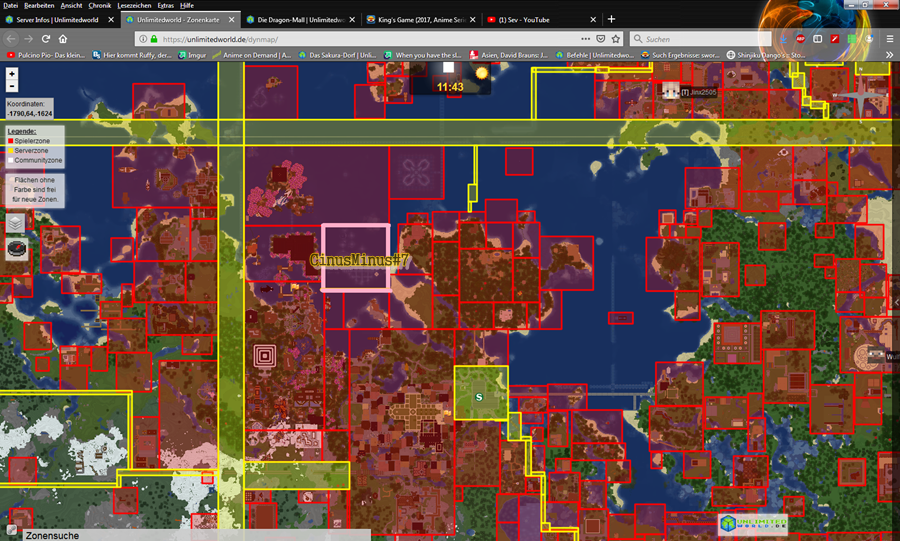Go back to previous page
The width and height of the screenshot is (900, 541).
click(11, 39)
